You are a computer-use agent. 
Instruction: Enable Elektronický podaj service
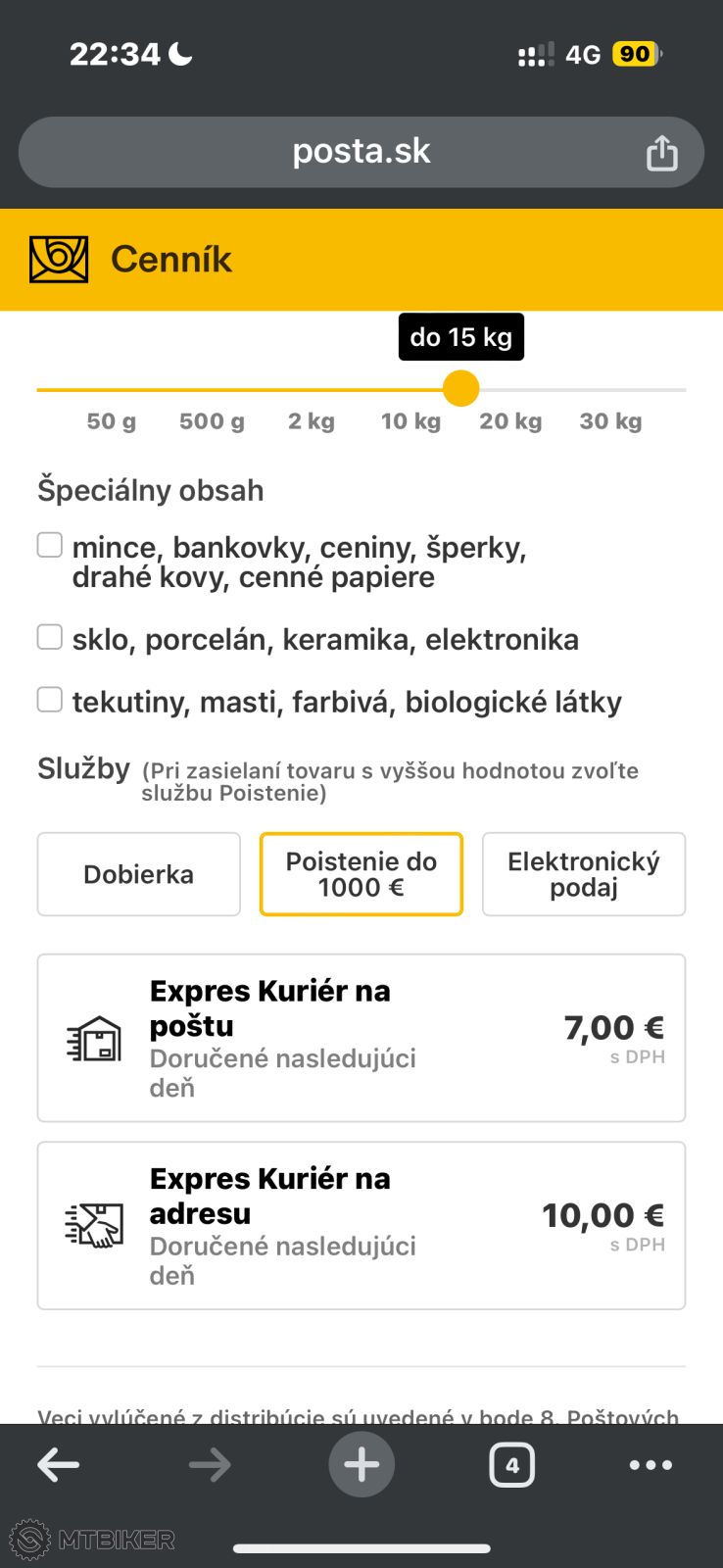(584, 874)
